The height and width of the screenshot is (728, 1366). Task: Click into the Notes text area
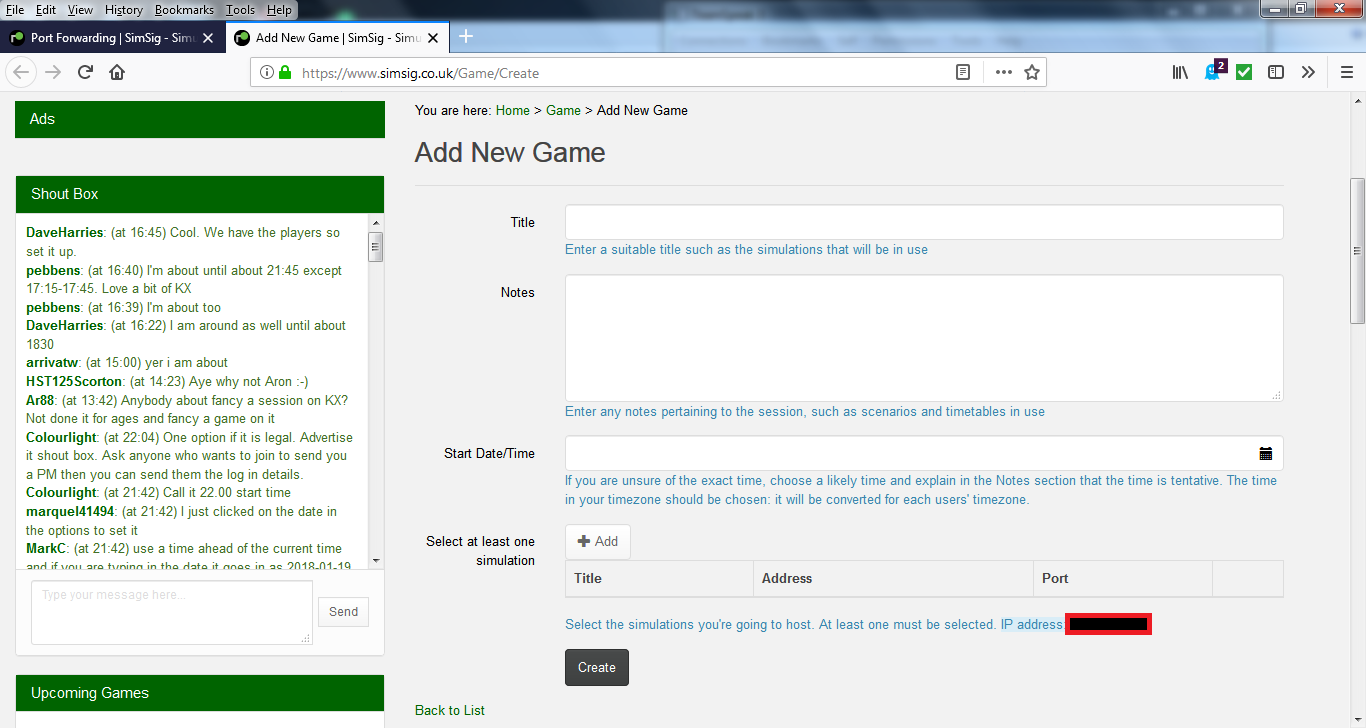924,338
